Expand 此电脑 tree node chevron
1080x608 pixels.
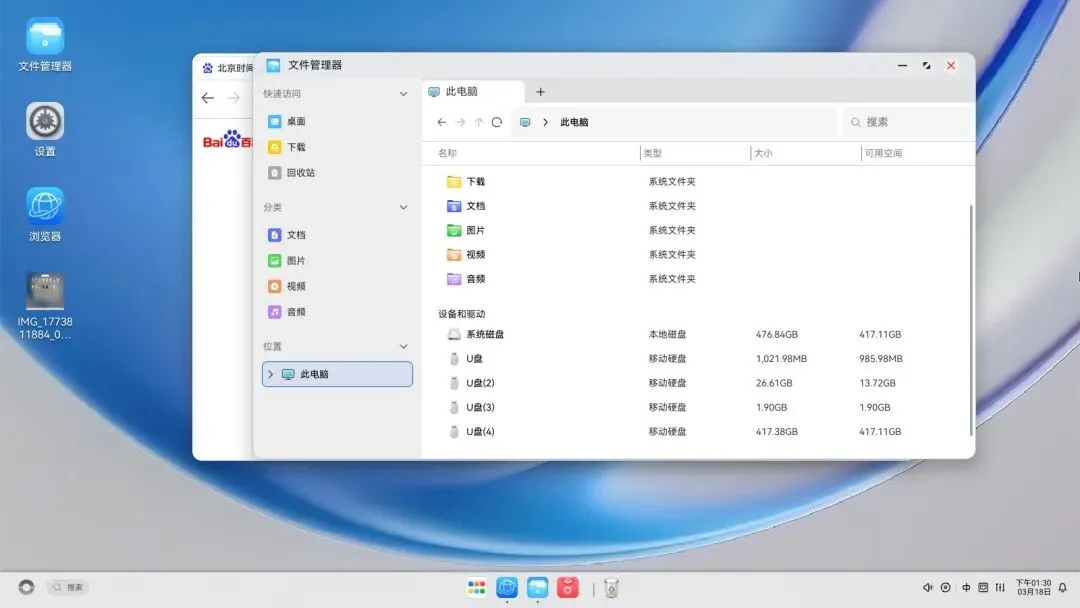(x=271, y=374)
